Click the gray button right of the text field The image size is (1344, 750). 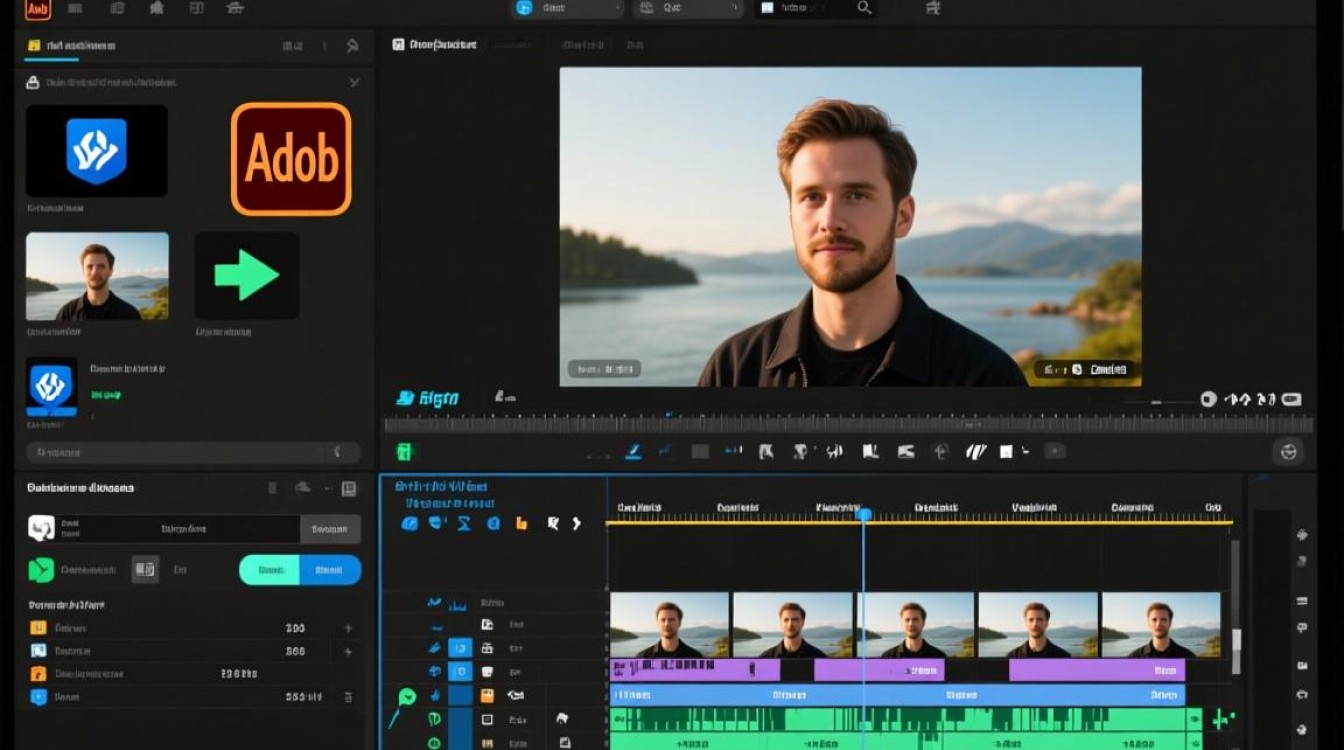(330, 529)
